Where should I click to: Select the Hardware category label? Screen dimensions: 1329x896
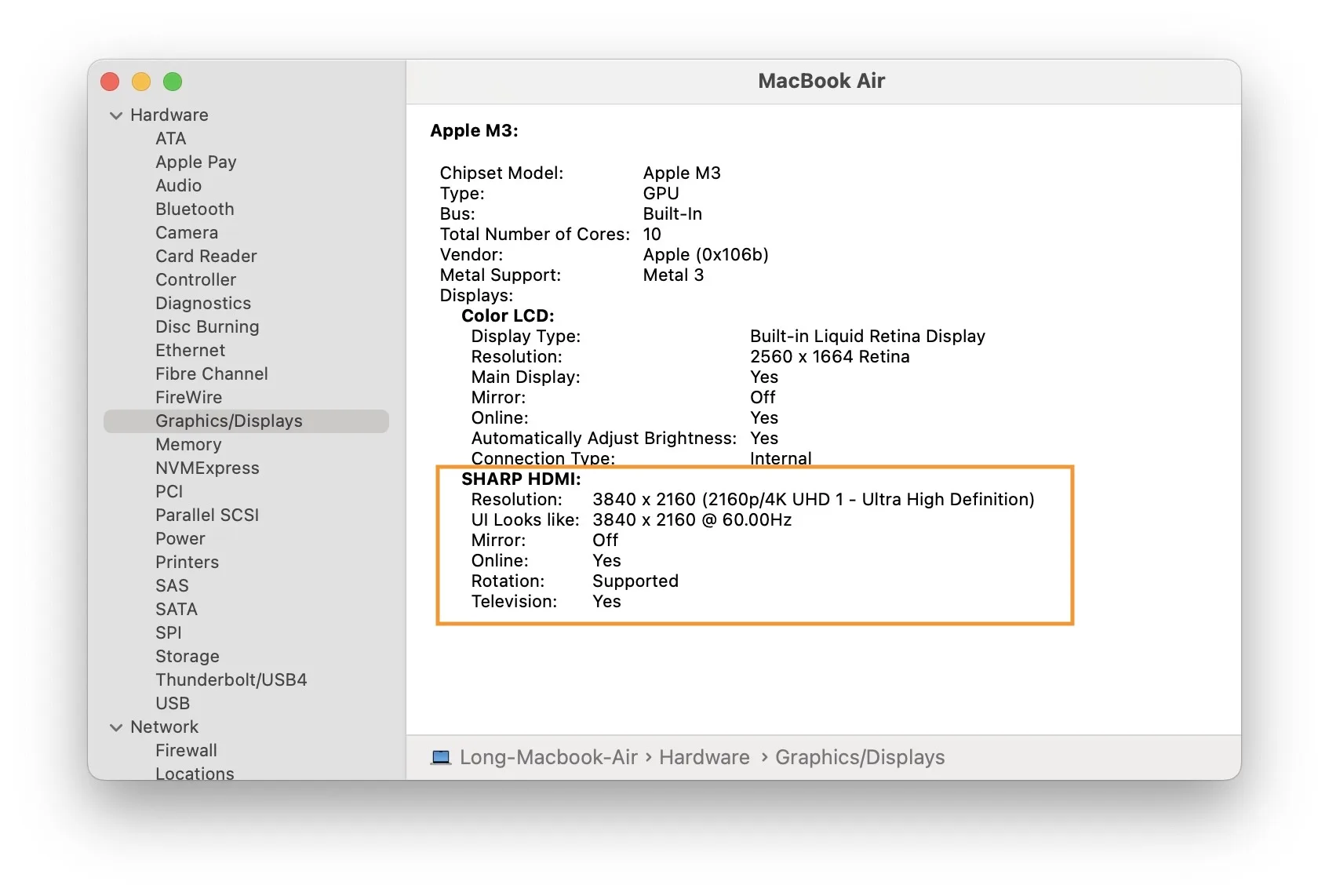pos(169,115)
